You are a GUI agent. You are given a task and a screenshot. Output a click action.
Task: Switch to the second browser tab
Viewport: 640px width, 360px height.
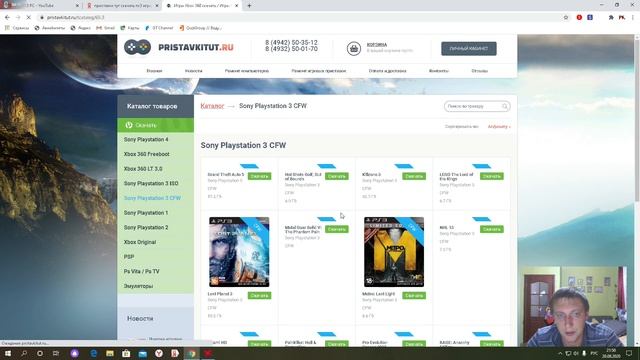[x=122, y=6]
